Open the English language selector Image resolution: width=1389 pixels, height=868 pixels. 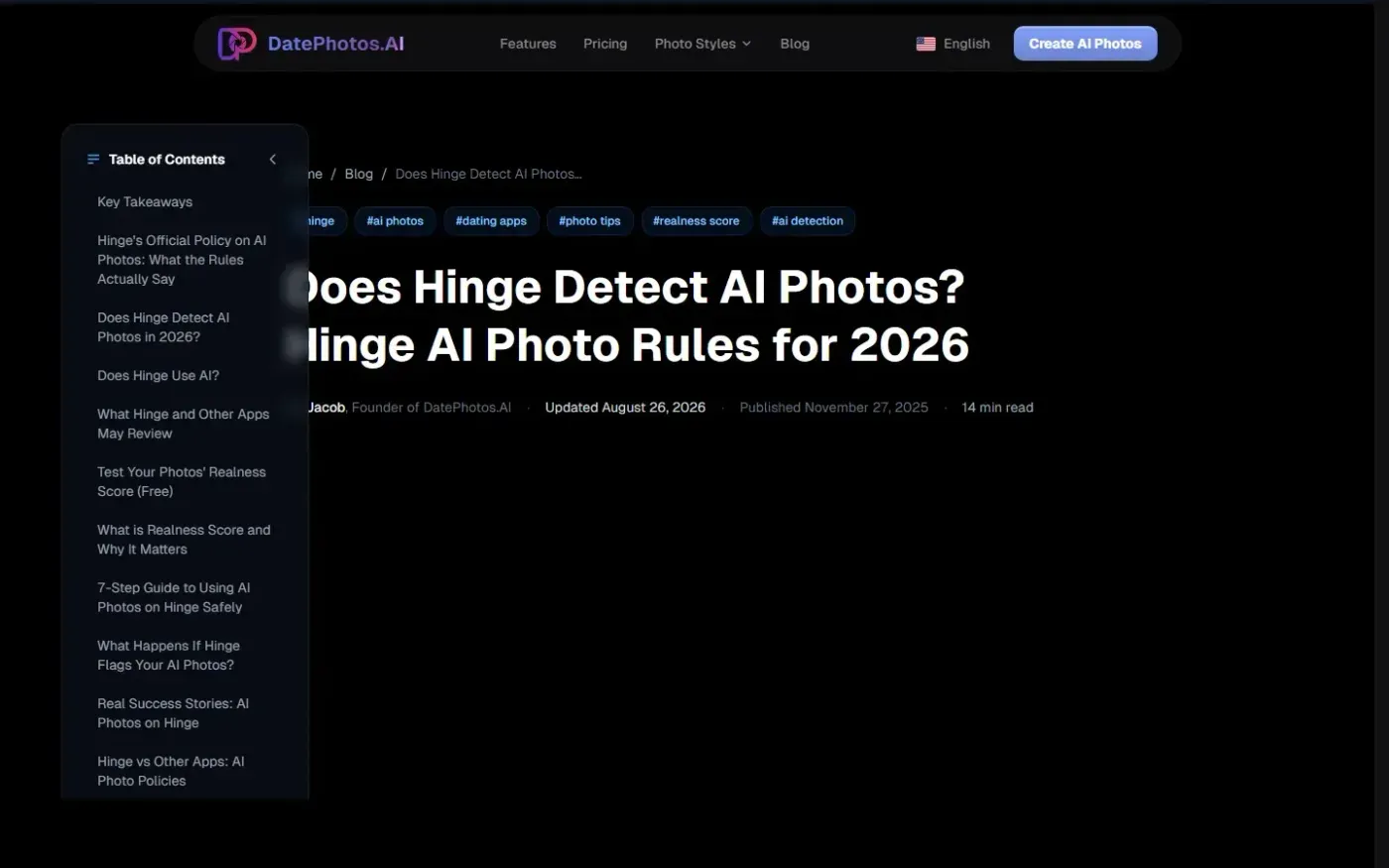953,44
